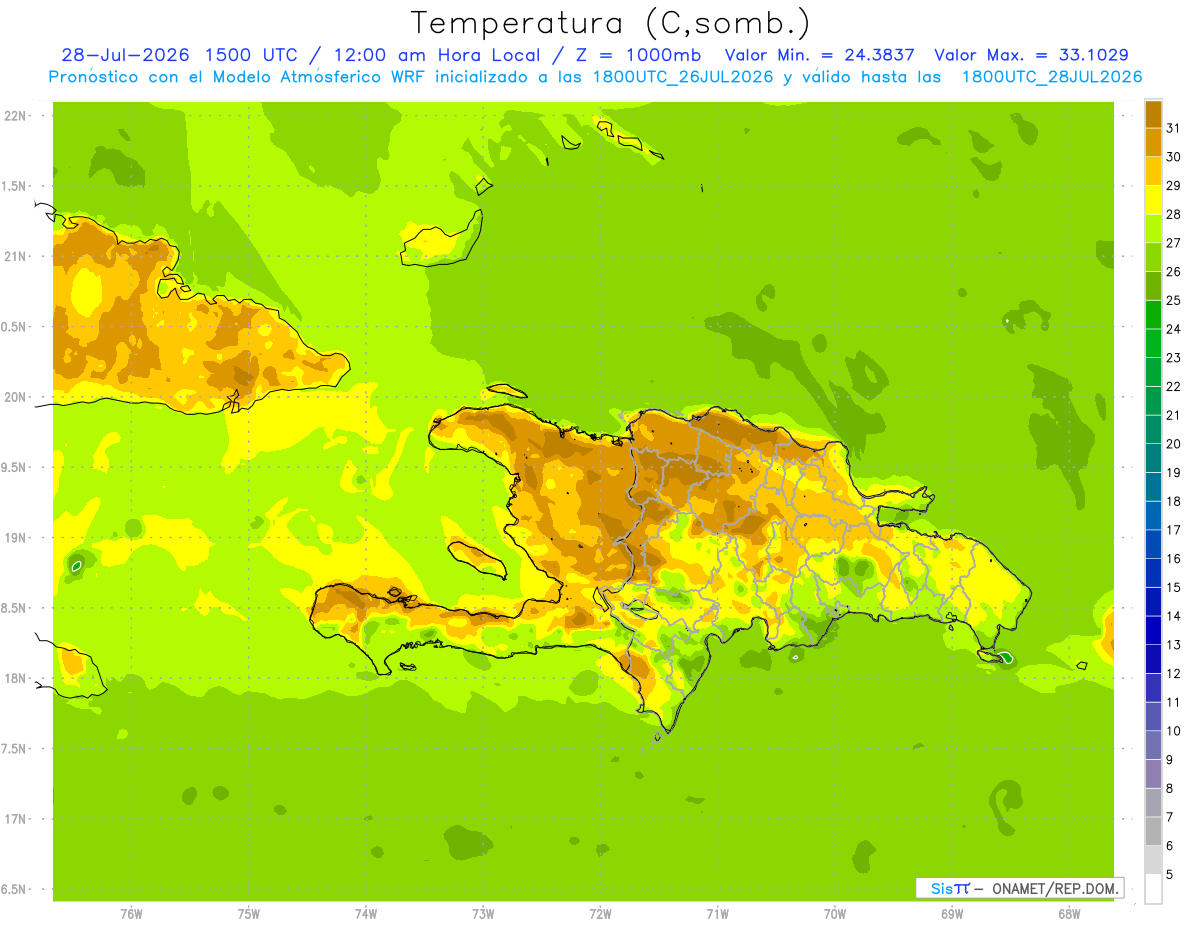Screen dimensions: 1200x927
Task: Click the "72W" longitude axis label
Action: tap(600, 914)
